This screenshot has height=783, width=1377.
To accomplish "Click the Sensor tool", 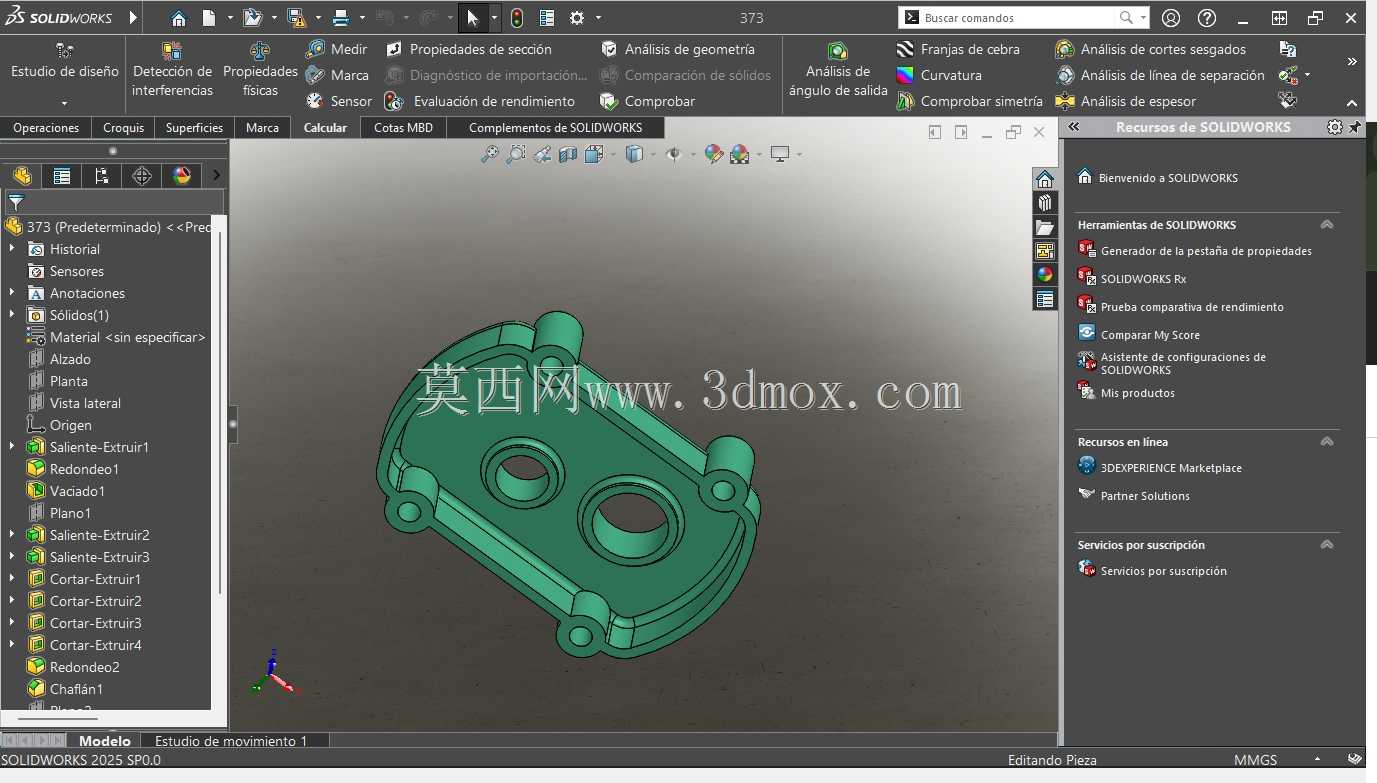I will tap(339, 101).
